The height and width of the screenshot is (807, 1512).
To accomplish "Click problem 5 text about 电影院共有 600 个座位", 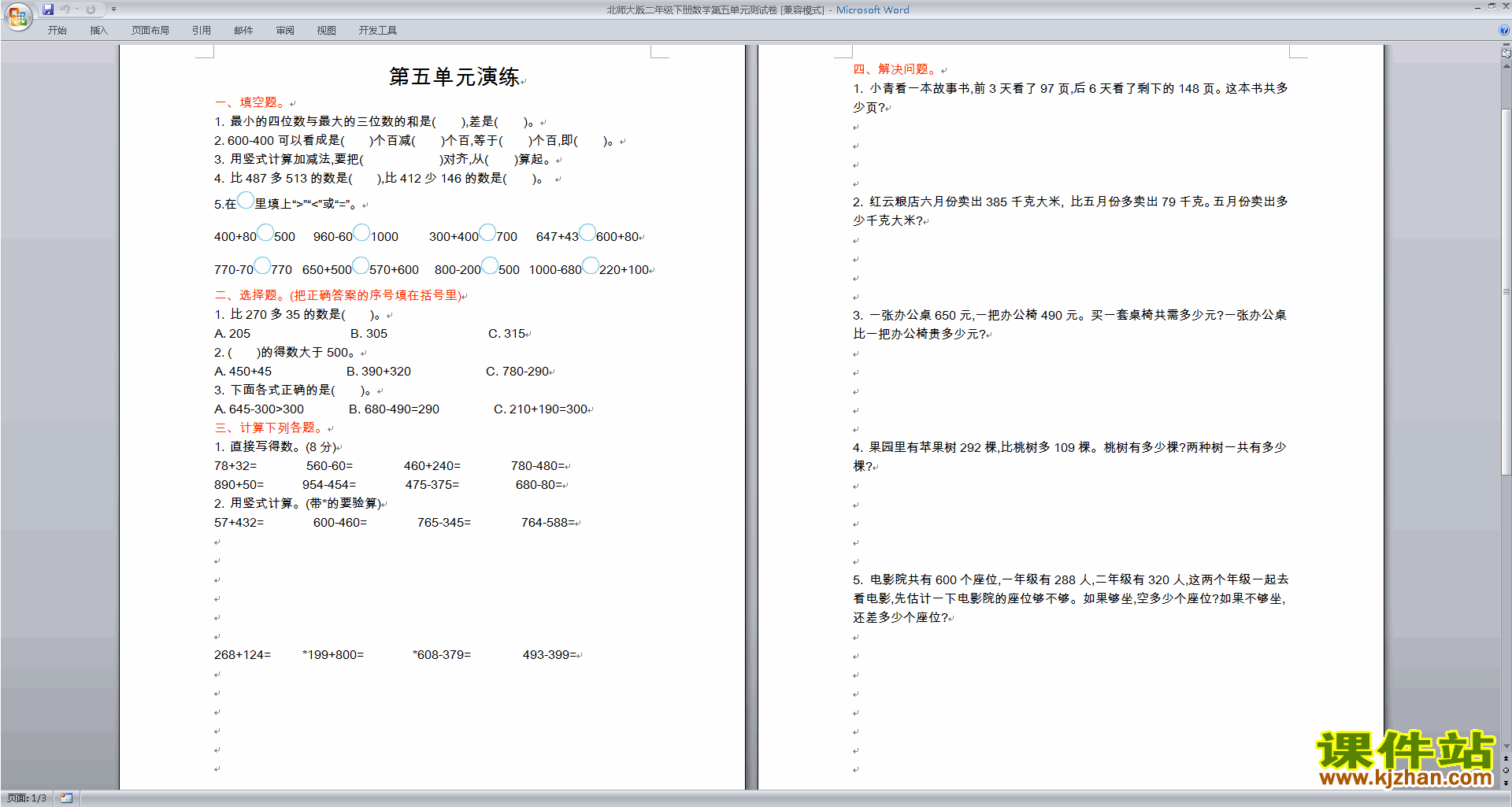I will (1070, 598).
